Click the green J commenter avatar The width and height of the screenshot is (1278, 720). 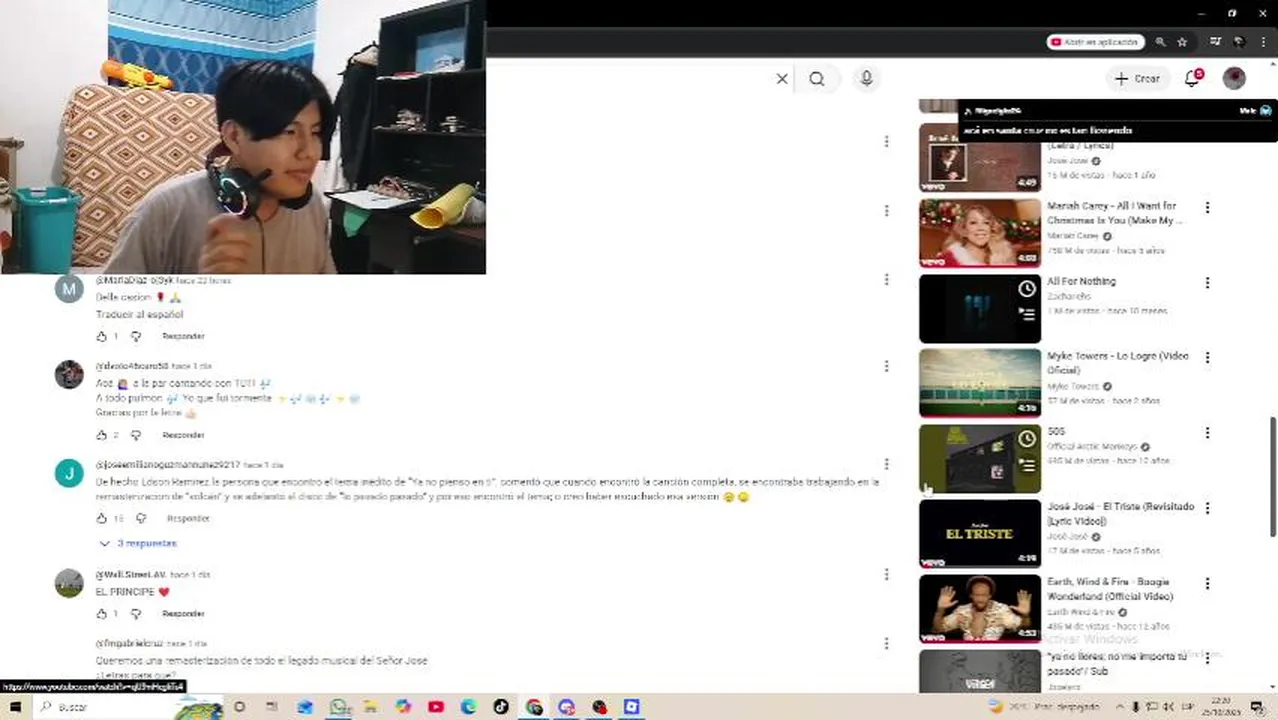pyautogui.click(x=69, y=474)
